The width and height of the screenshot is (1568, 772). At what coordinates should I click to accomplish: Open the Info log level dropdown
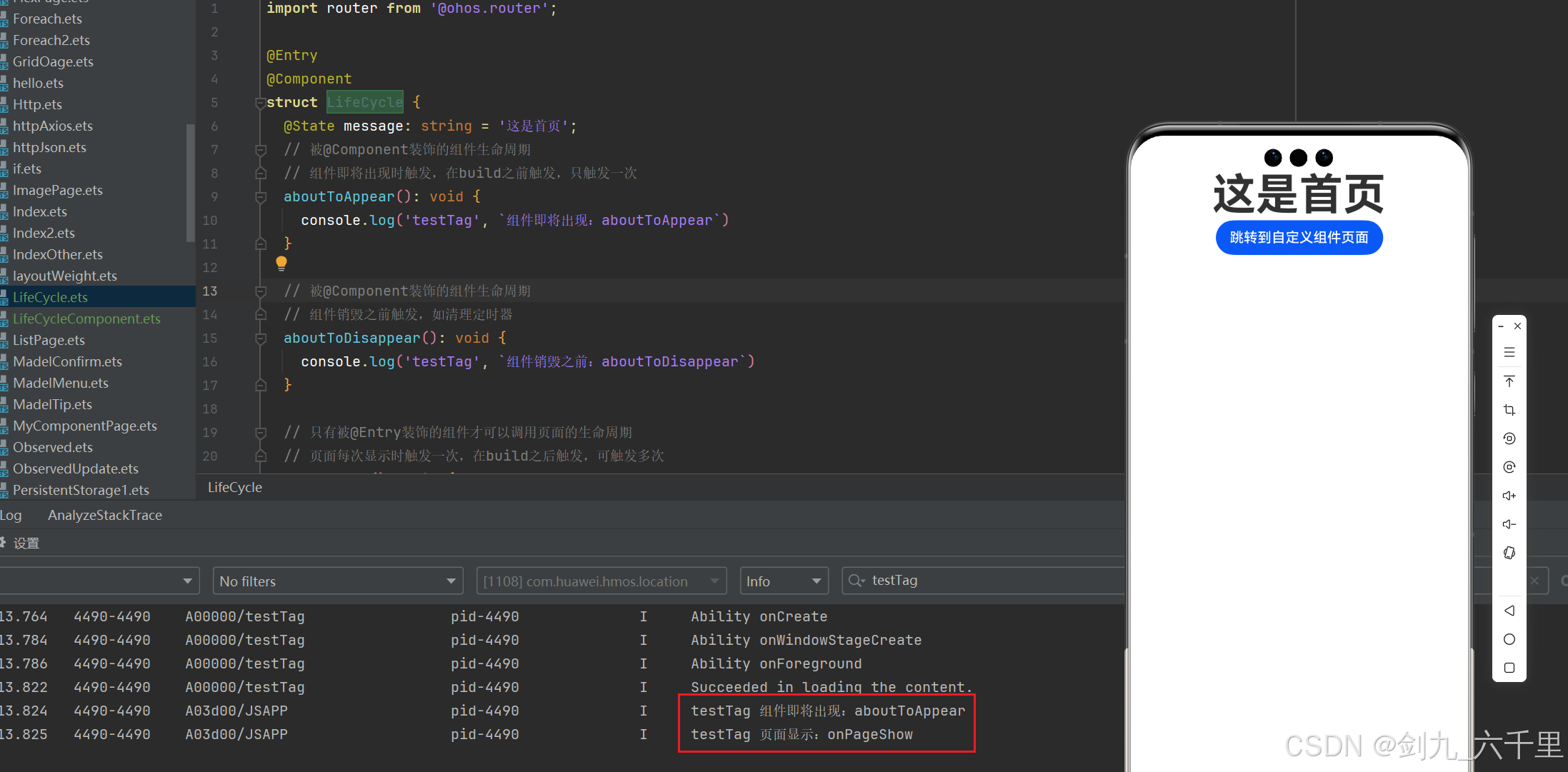(784, 581)
